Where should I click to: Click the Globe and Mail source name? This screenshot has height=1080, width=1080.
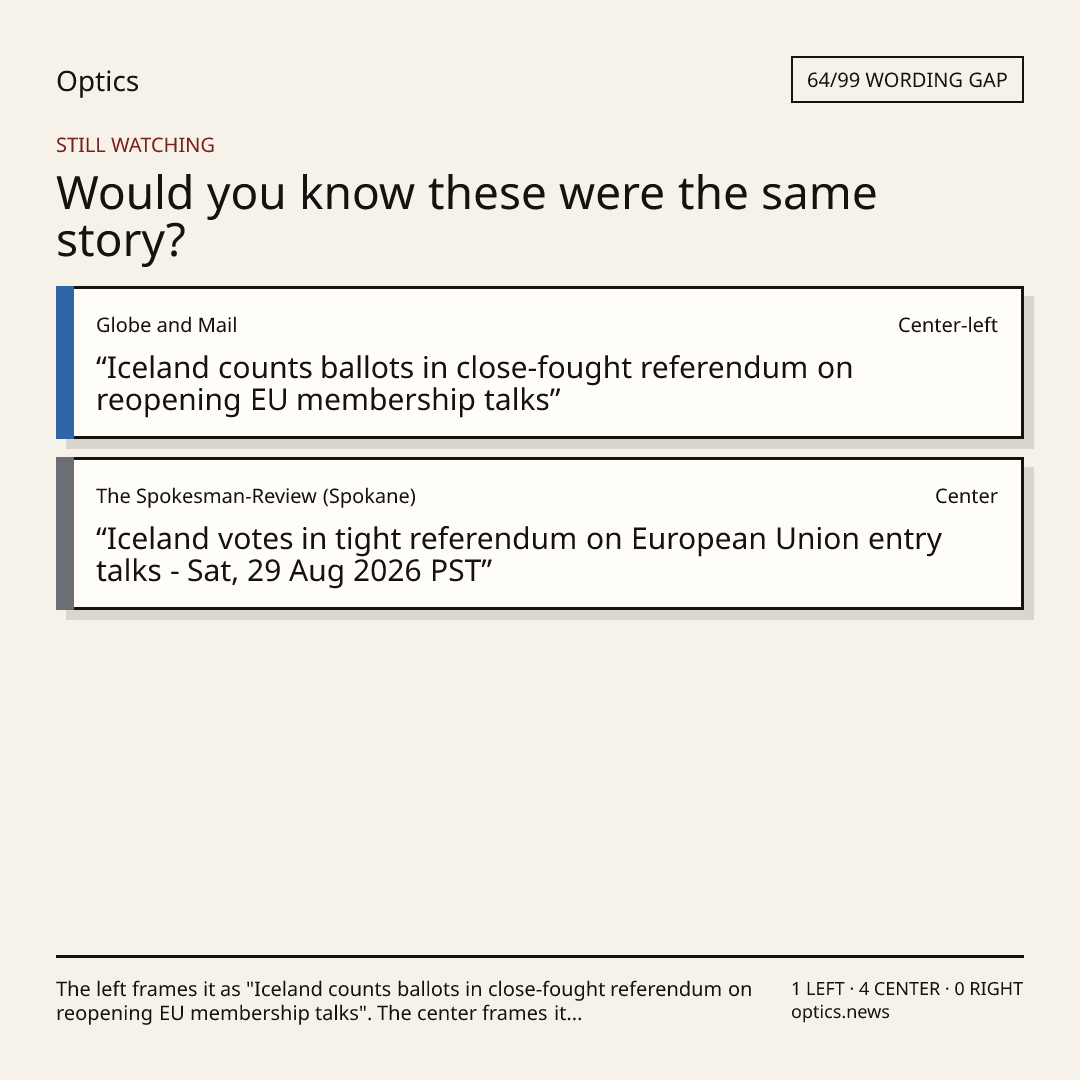point(166,325)
